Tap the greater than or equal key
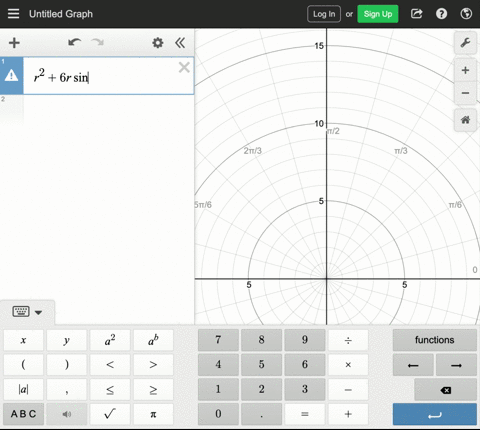 153,389
